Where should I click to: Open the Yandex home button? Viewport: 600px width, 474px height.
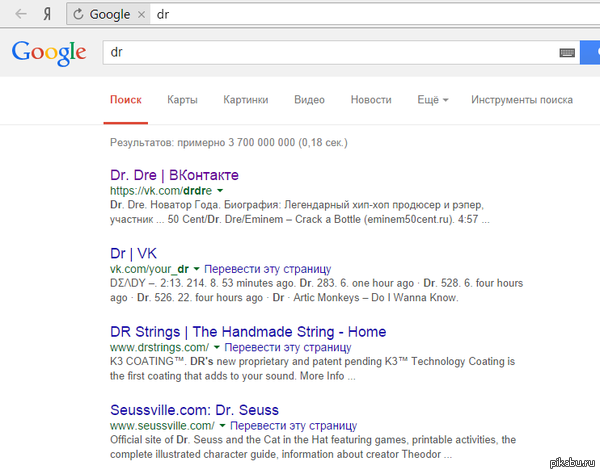click(46, 15)
